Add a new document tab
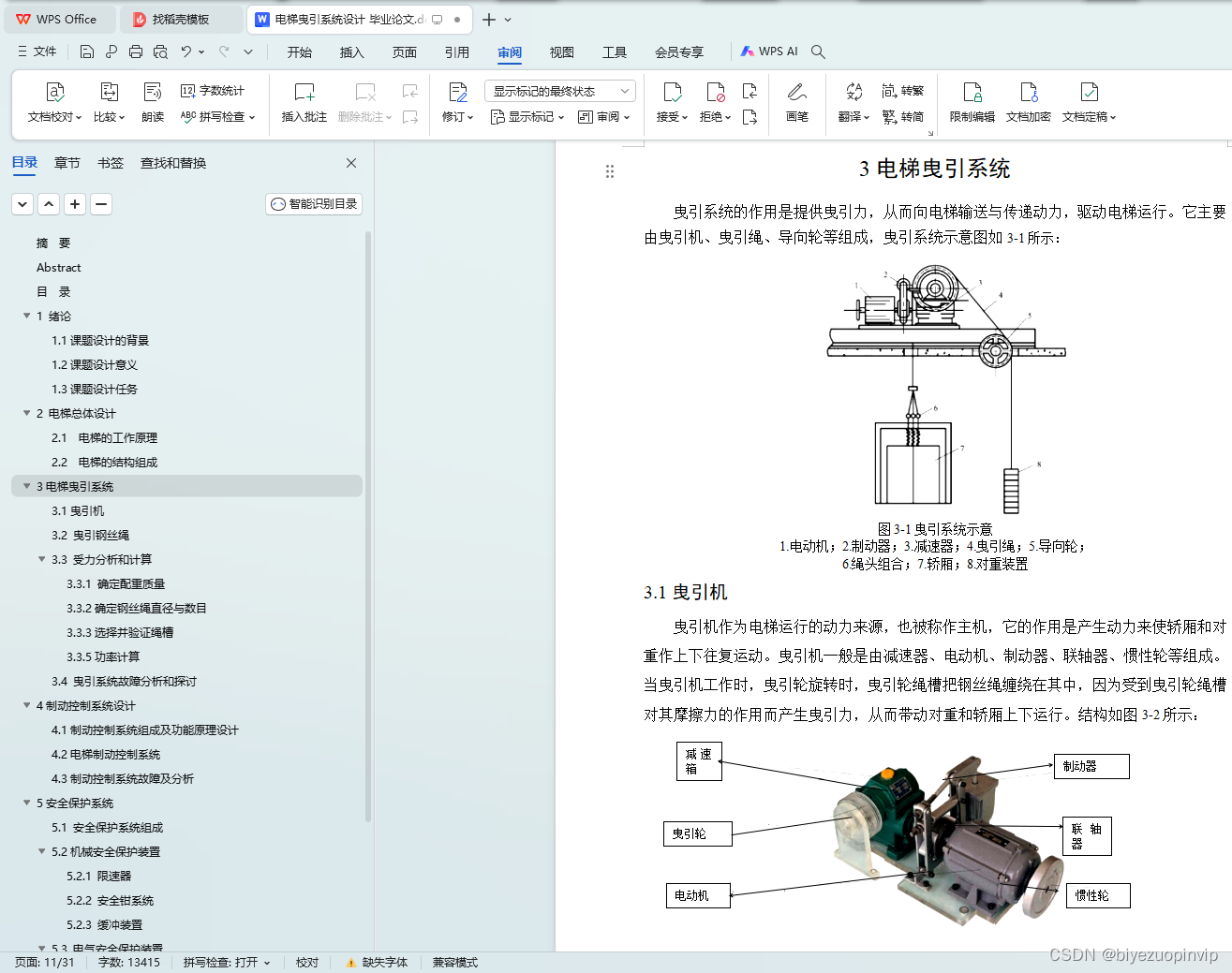The height and width of the screenshot is (973, 1232). tap(488, 19)
